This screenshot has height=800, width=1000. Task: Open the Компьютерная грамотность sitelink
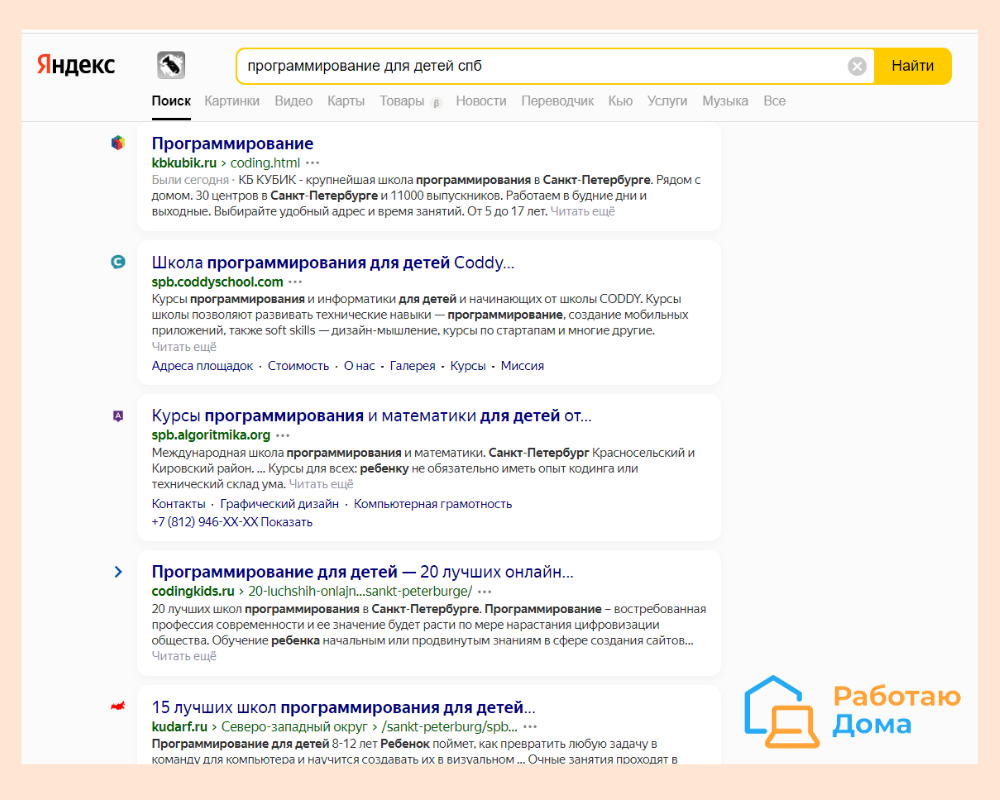433,504
